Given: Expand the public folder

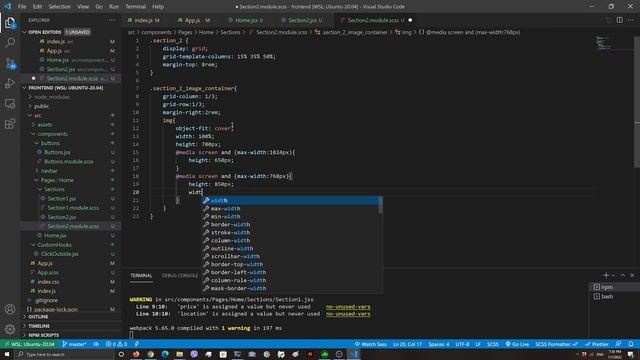Looking at the screenshot, I should [x=42, y=106].
